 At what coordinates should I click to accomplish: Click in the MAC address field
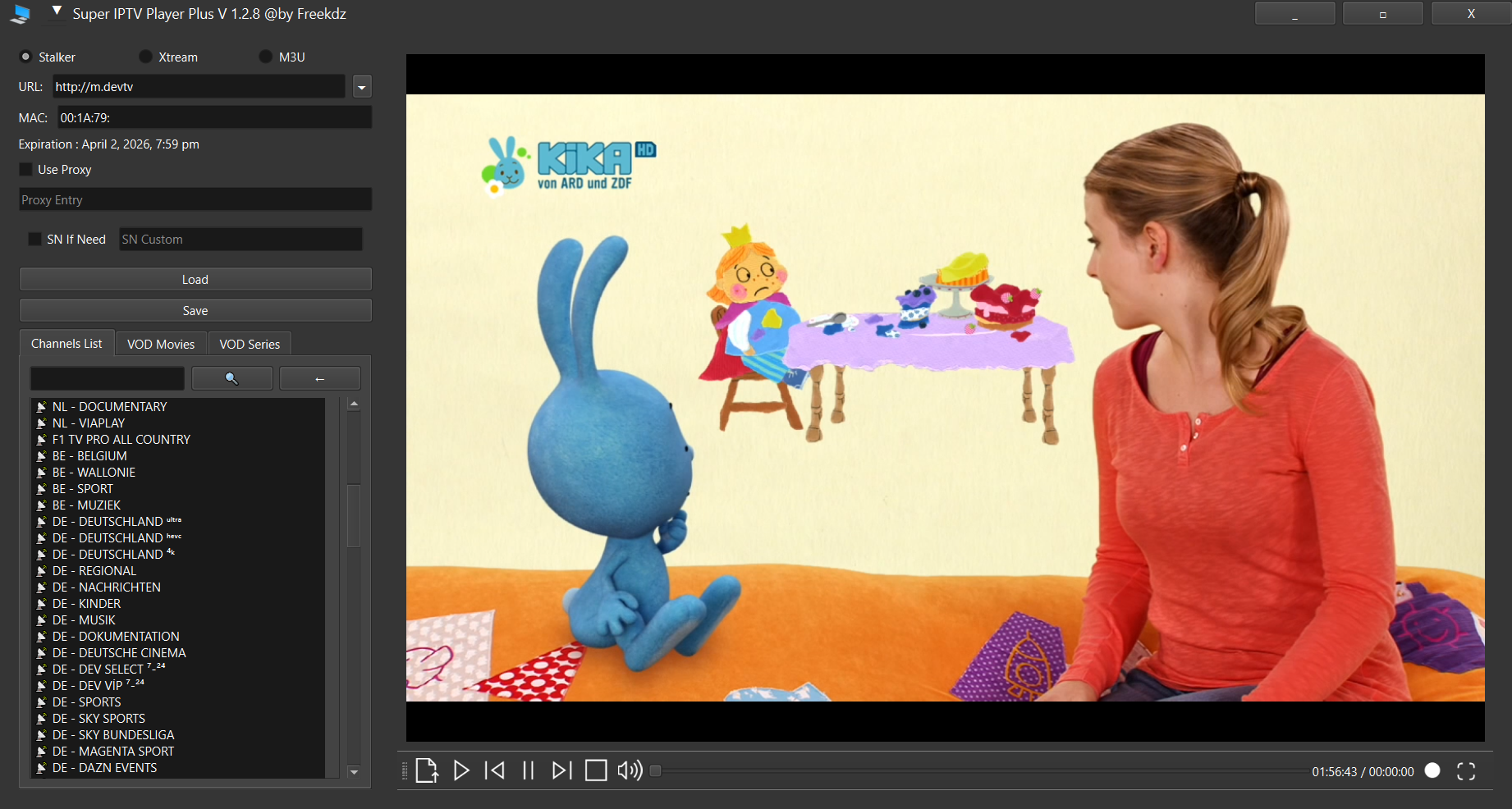[x=215, y=117]
